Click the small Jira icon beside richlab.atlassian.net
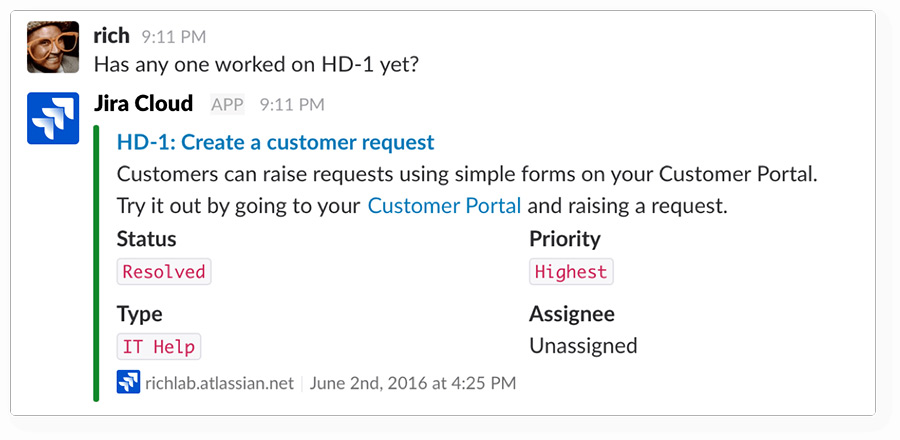 pos(129,382)
